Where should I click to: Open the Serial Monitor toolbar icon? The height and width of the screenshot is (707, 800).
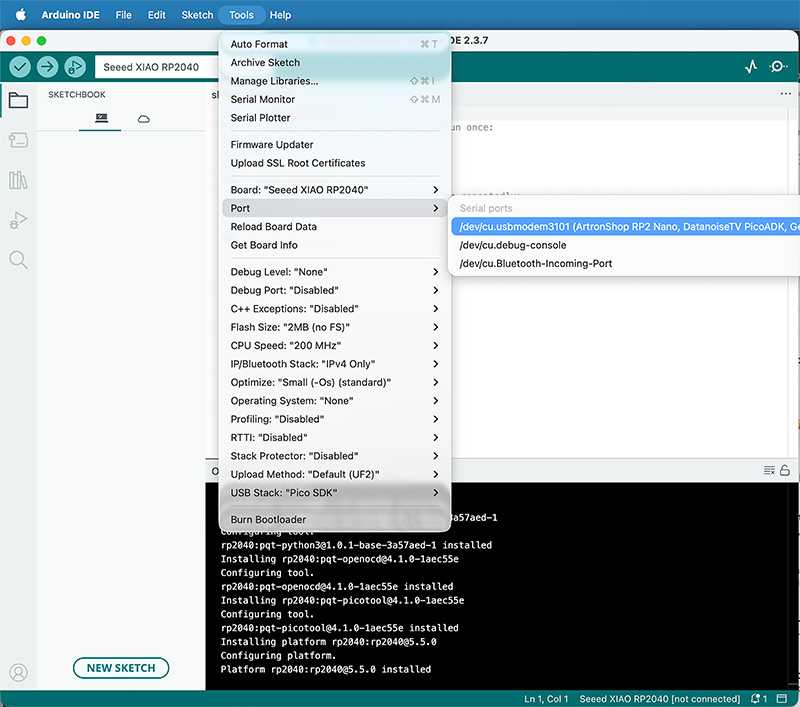click(778, 67)
